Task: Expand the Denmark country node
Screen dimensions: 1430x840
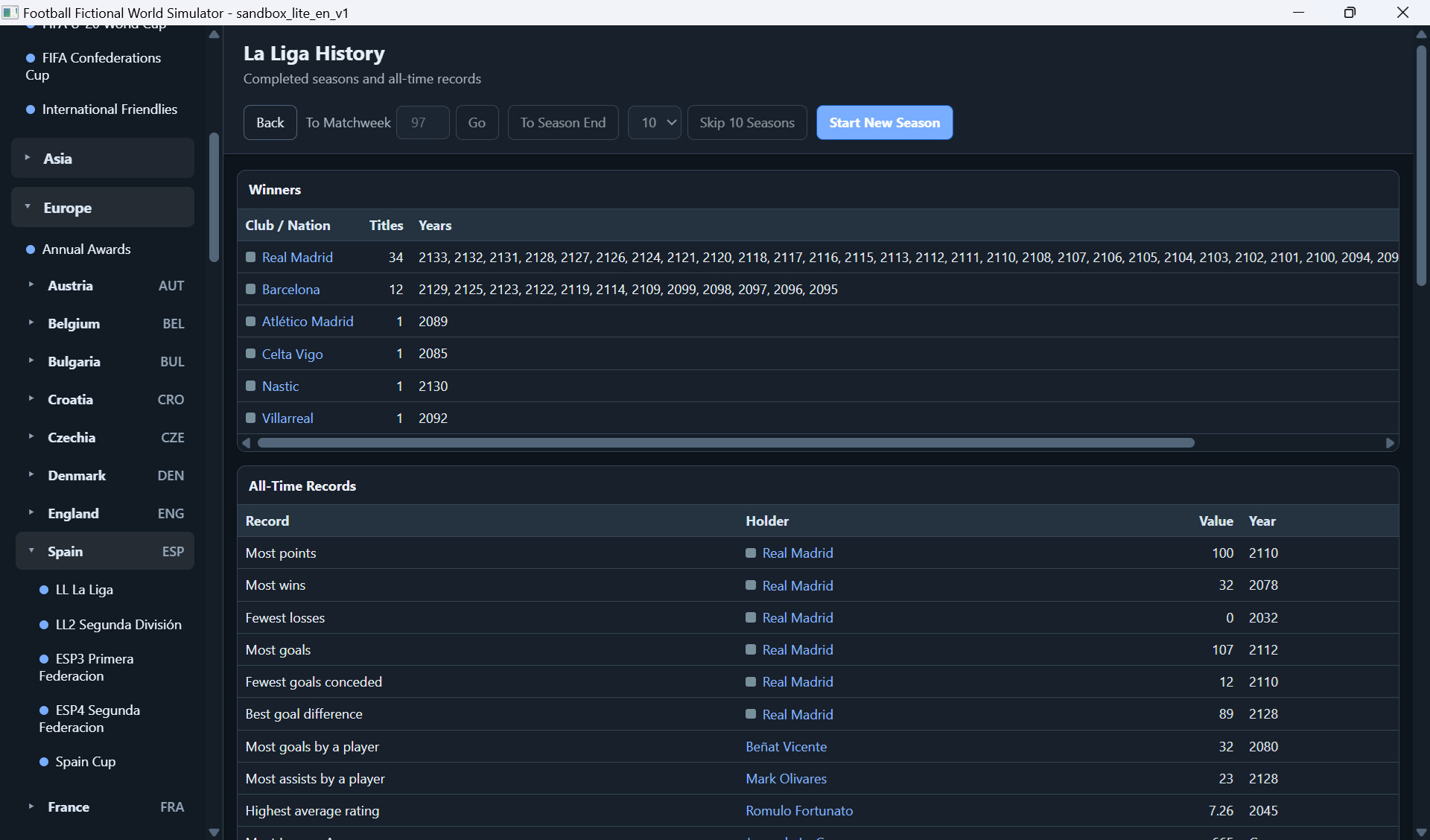Action: tap(105, 475)
